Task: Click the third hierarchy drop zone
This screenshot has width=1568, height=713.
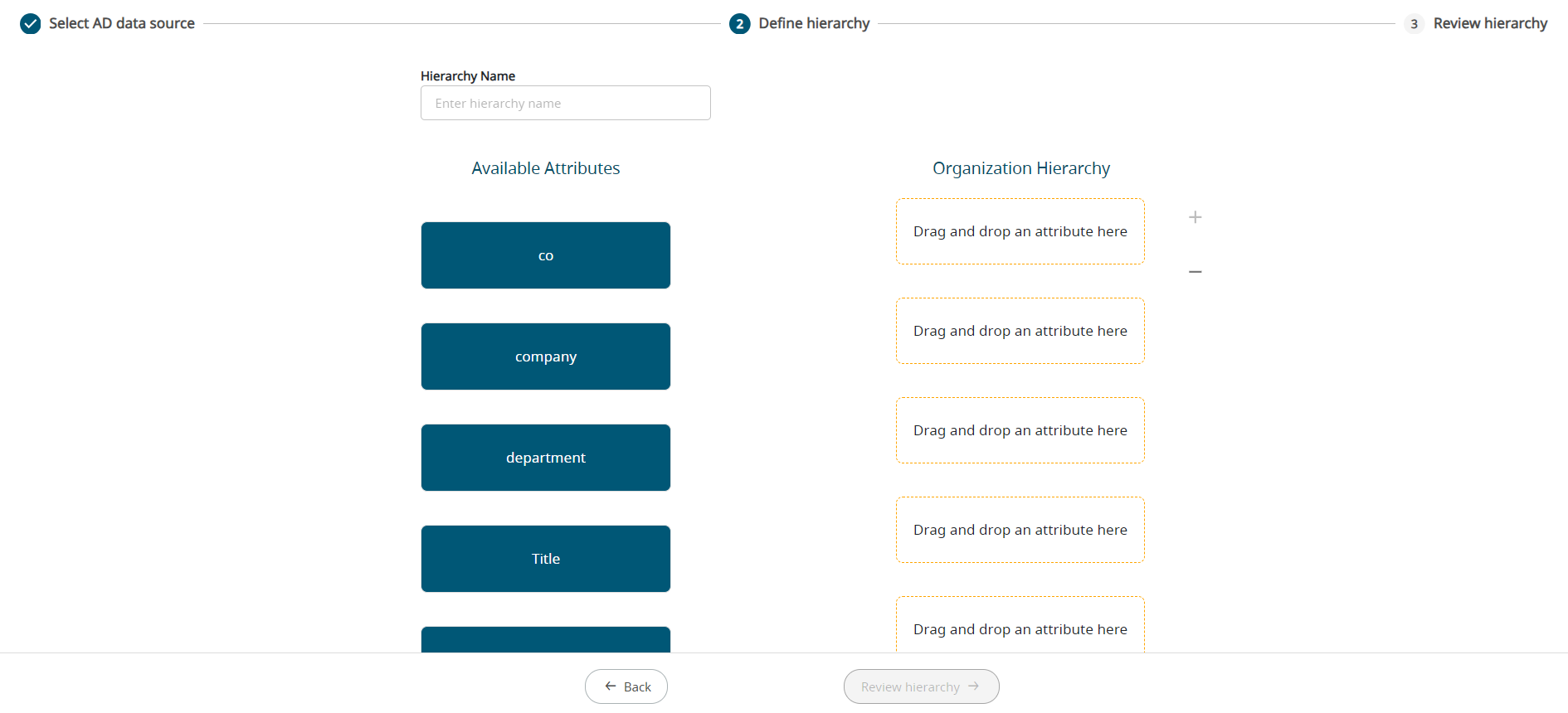Action: [x=1020, y=430]
